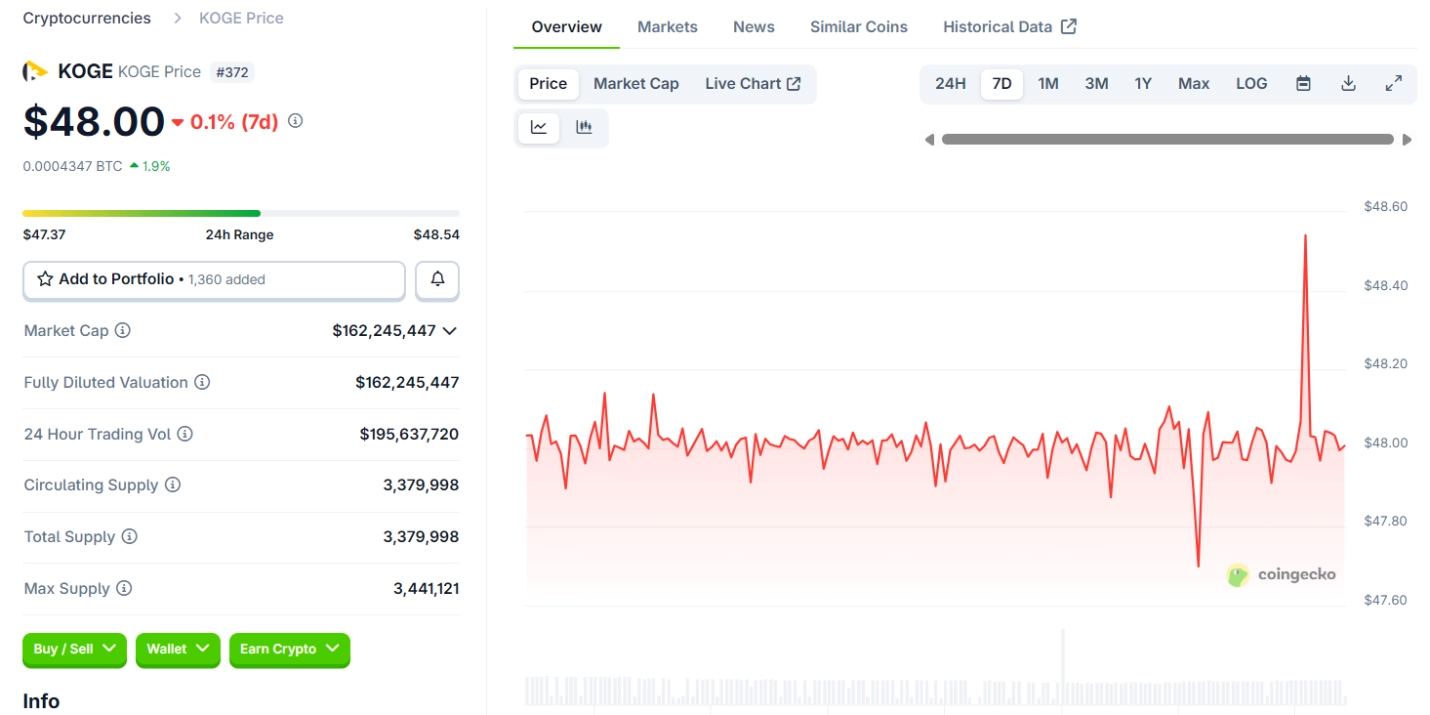
Task: Open the calendar date range picker
Action: (x=1303, y=84)
